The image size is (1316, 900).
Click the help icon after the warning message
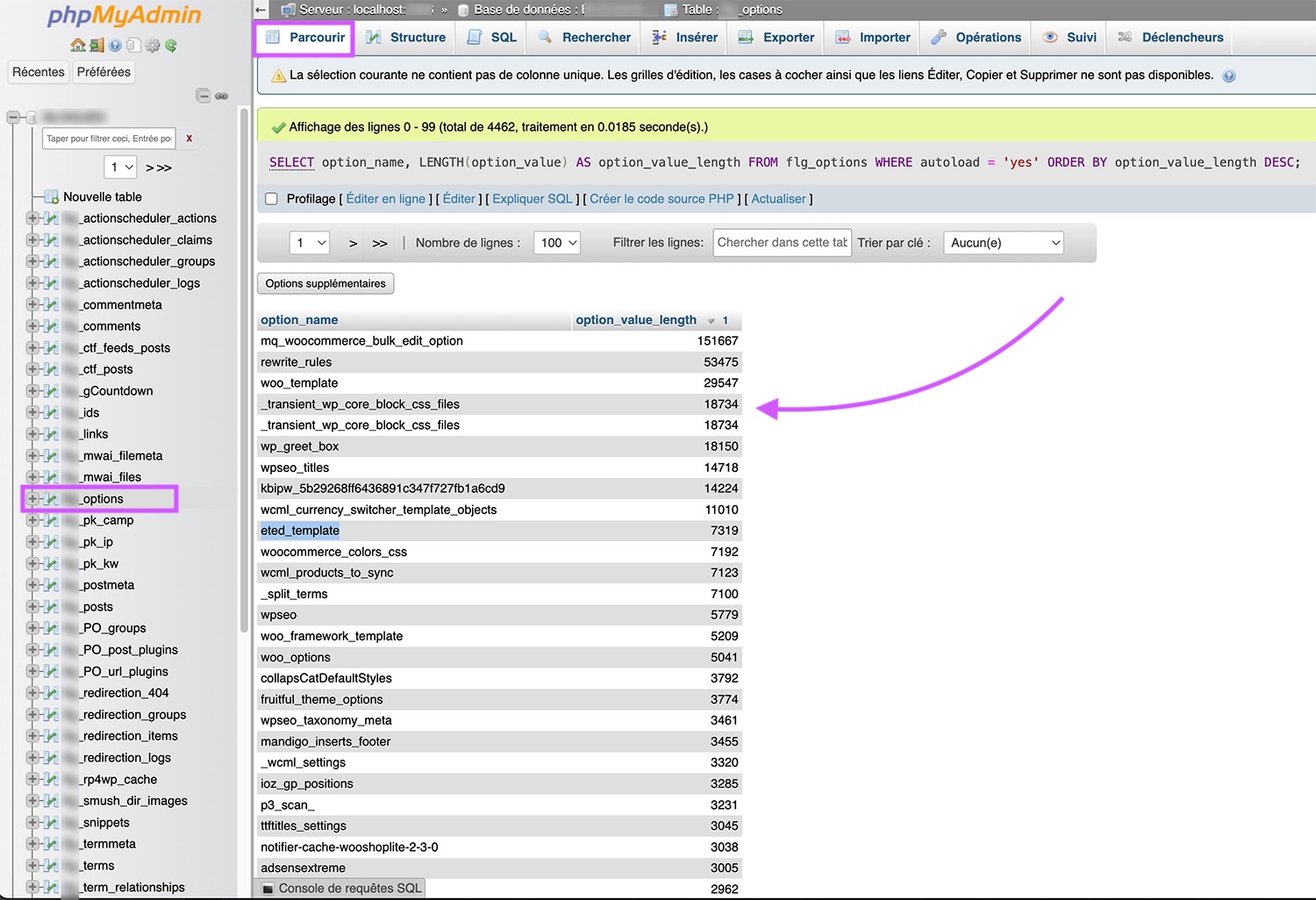click(1229, 76)
